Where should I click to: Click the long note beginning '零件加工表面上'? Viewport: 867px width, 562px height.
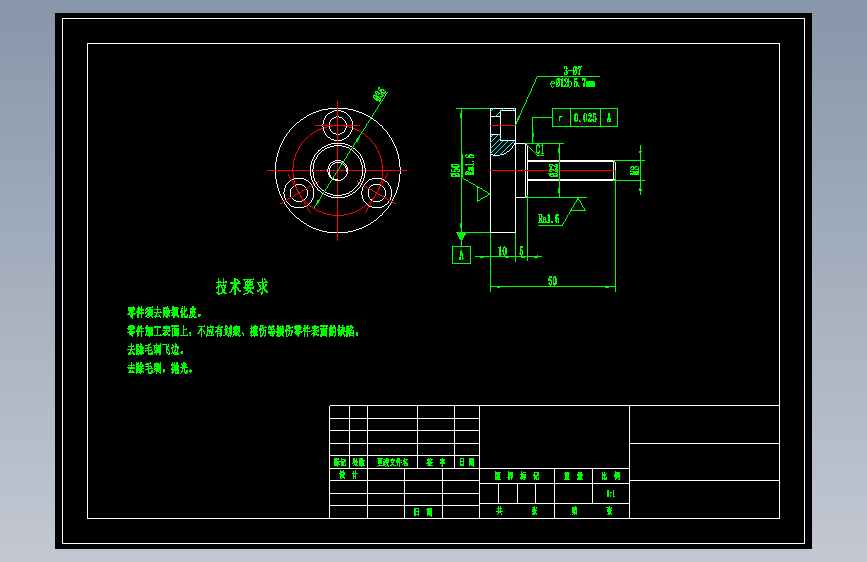[x=243, y=331]
